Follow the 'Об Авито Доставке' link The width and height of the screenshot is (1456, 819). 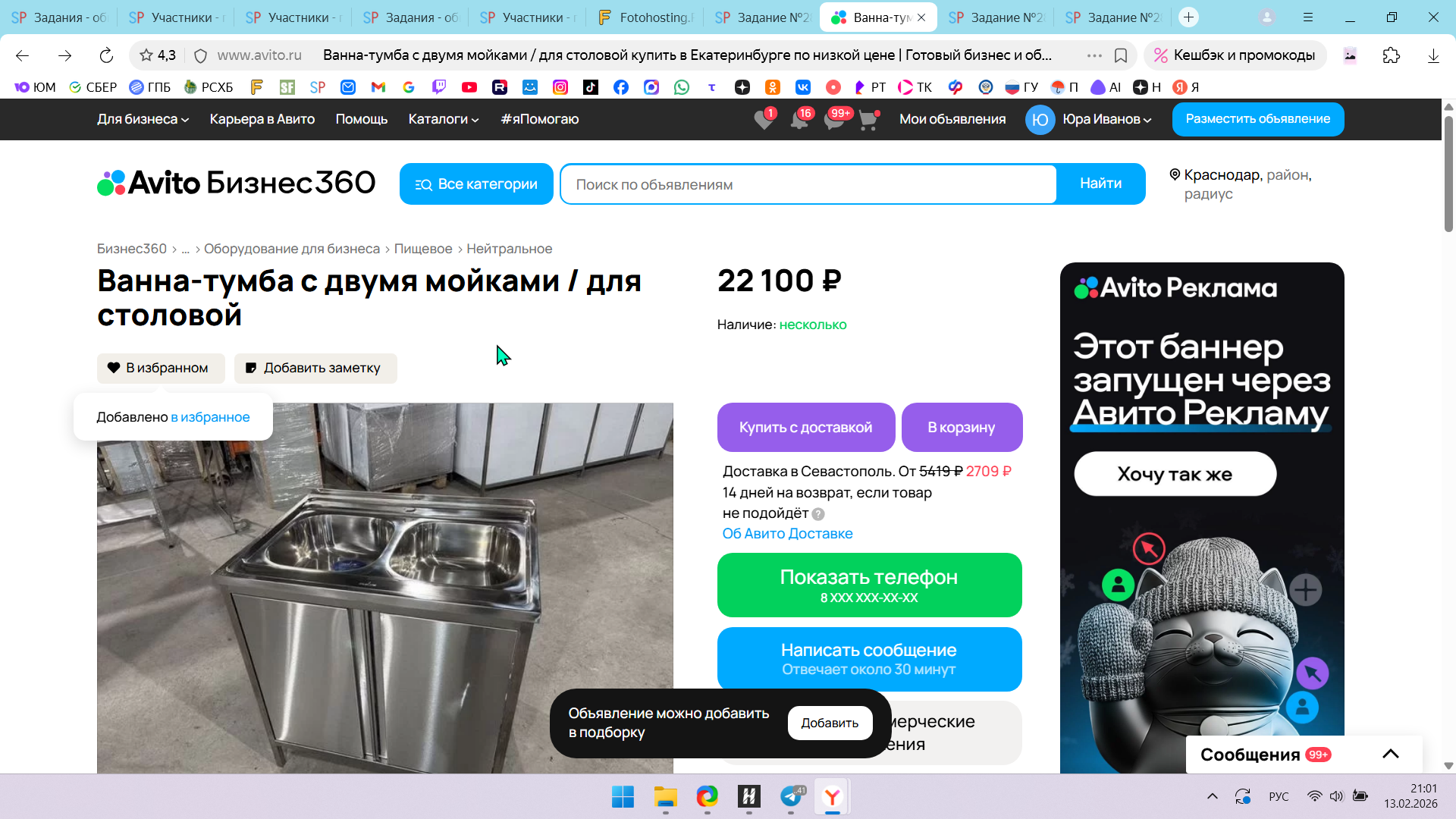click(787, 534)
